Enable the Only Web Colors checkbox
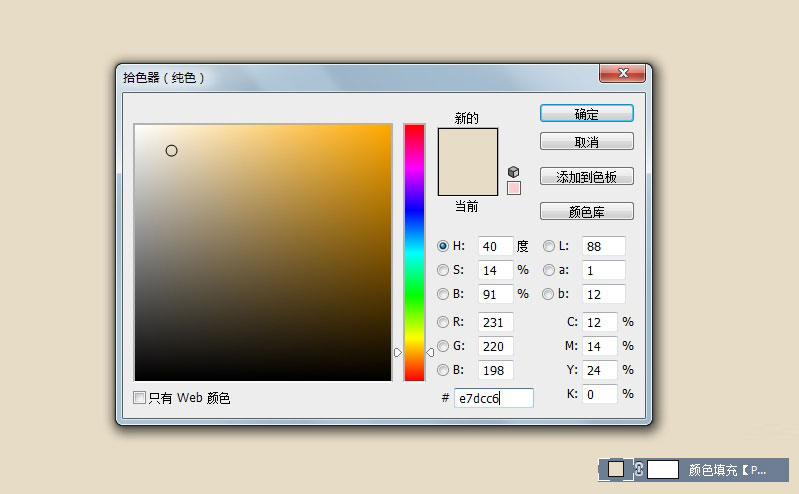 [x=140, y=398]
